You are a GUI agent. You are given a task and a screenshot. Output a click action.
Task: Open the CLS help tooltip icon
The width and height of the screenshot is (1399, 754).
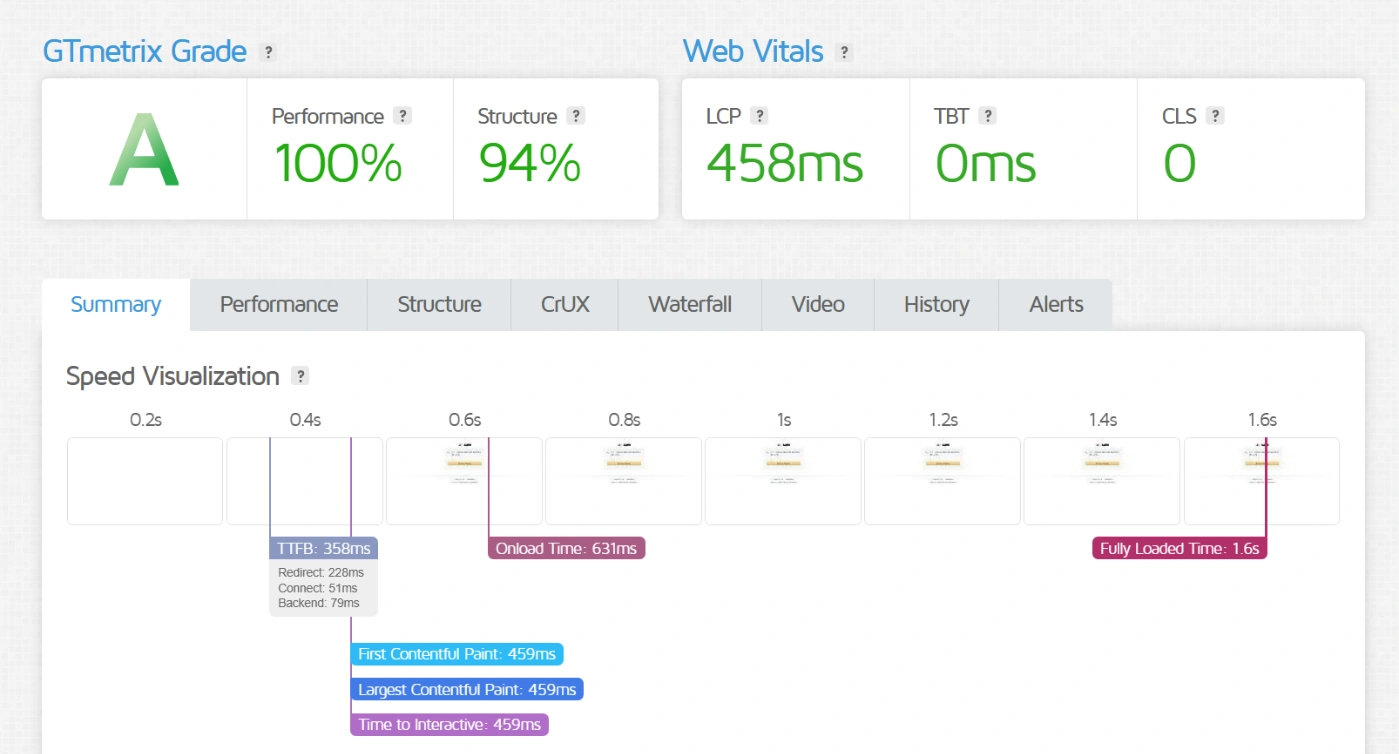click(x=1215, y=116)
